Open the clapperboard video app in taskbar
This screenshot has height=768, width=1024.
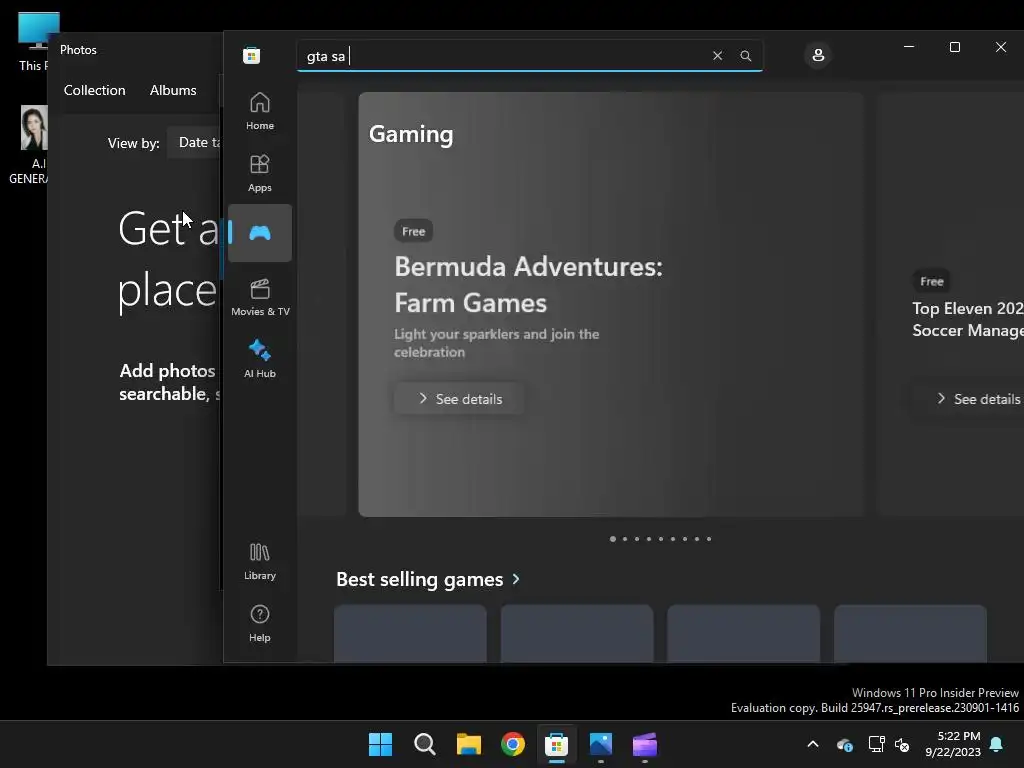tap(645, 744)
